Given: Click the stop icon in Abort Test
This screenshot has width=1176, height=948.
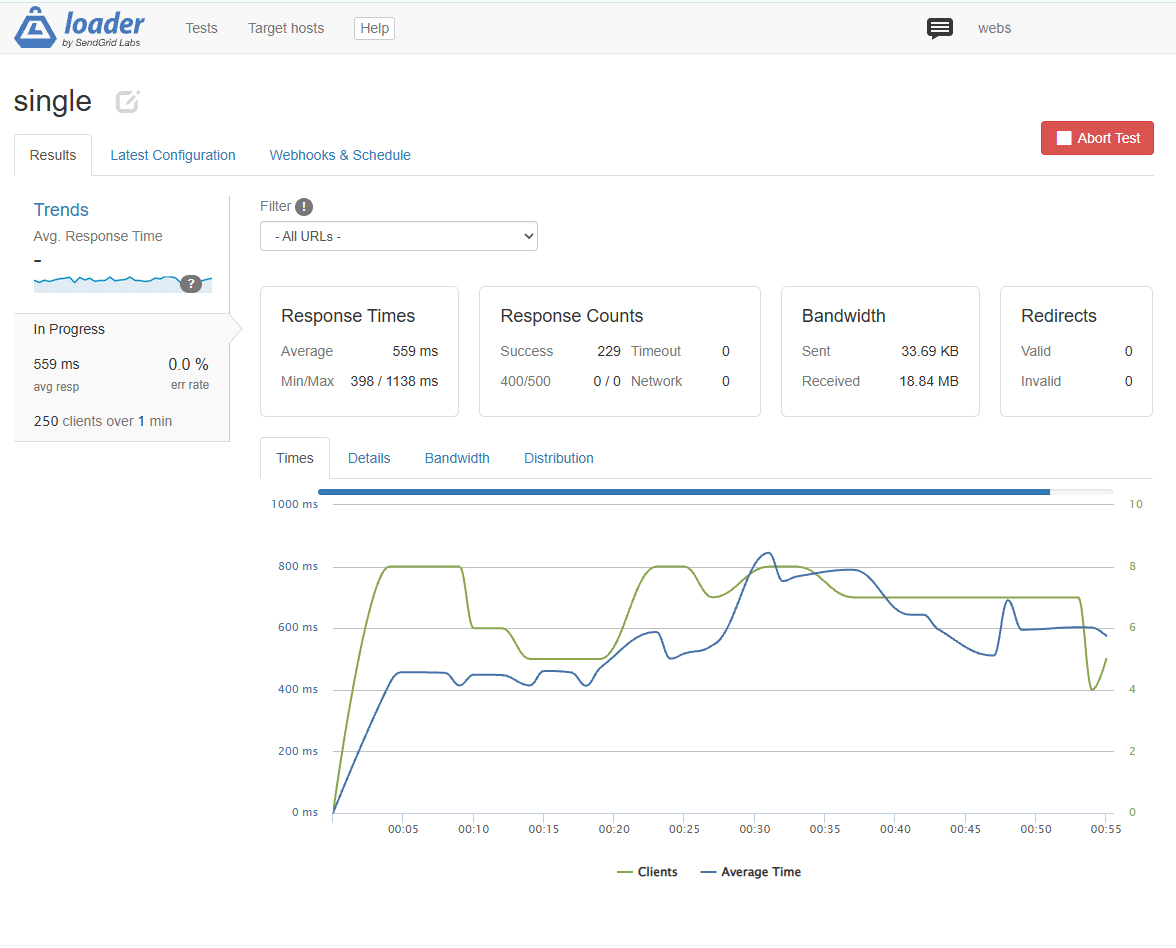Looking at the screenshot, I should tap(1064, 138).
